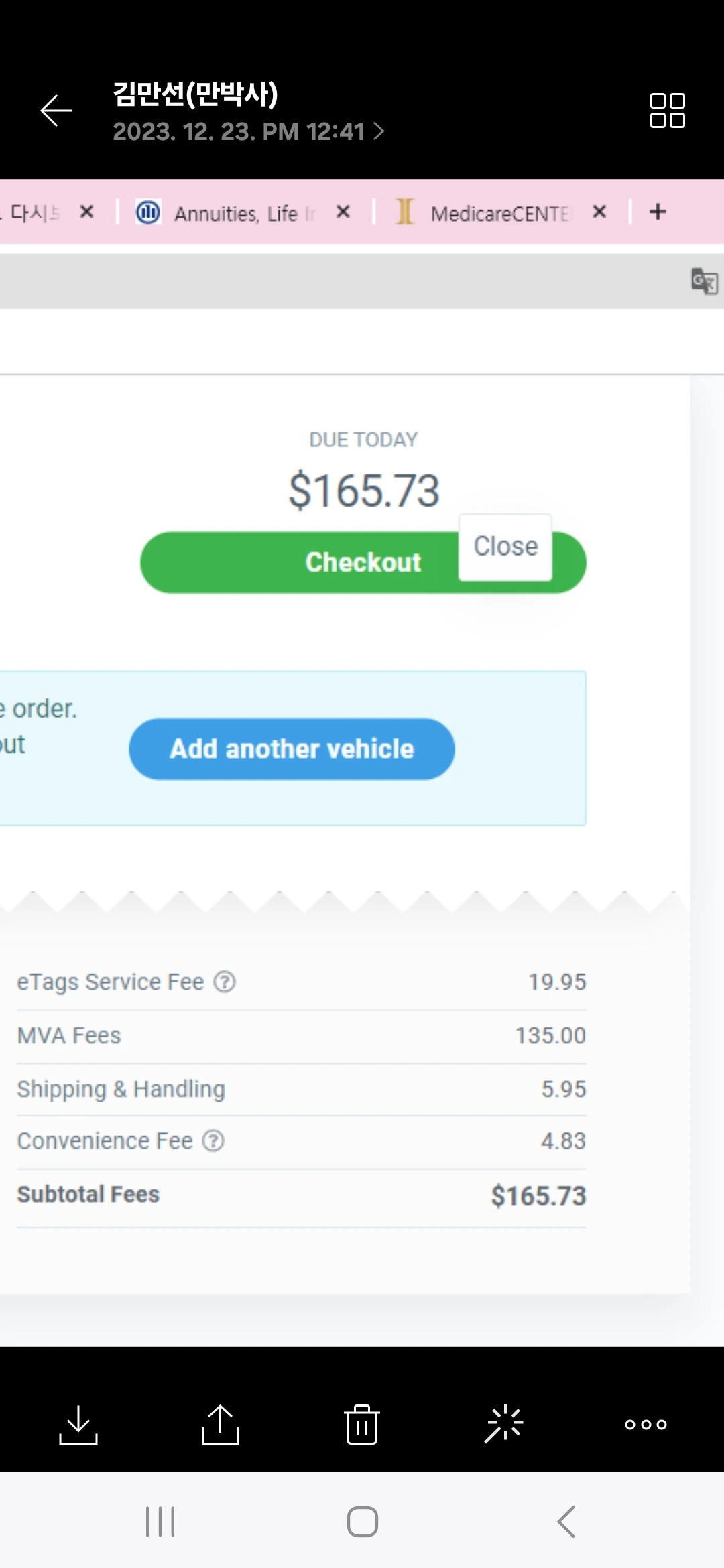Expand the date details chevron beside 12:41
Viewport: 724px width, 1568px height.
click(379, 131)
